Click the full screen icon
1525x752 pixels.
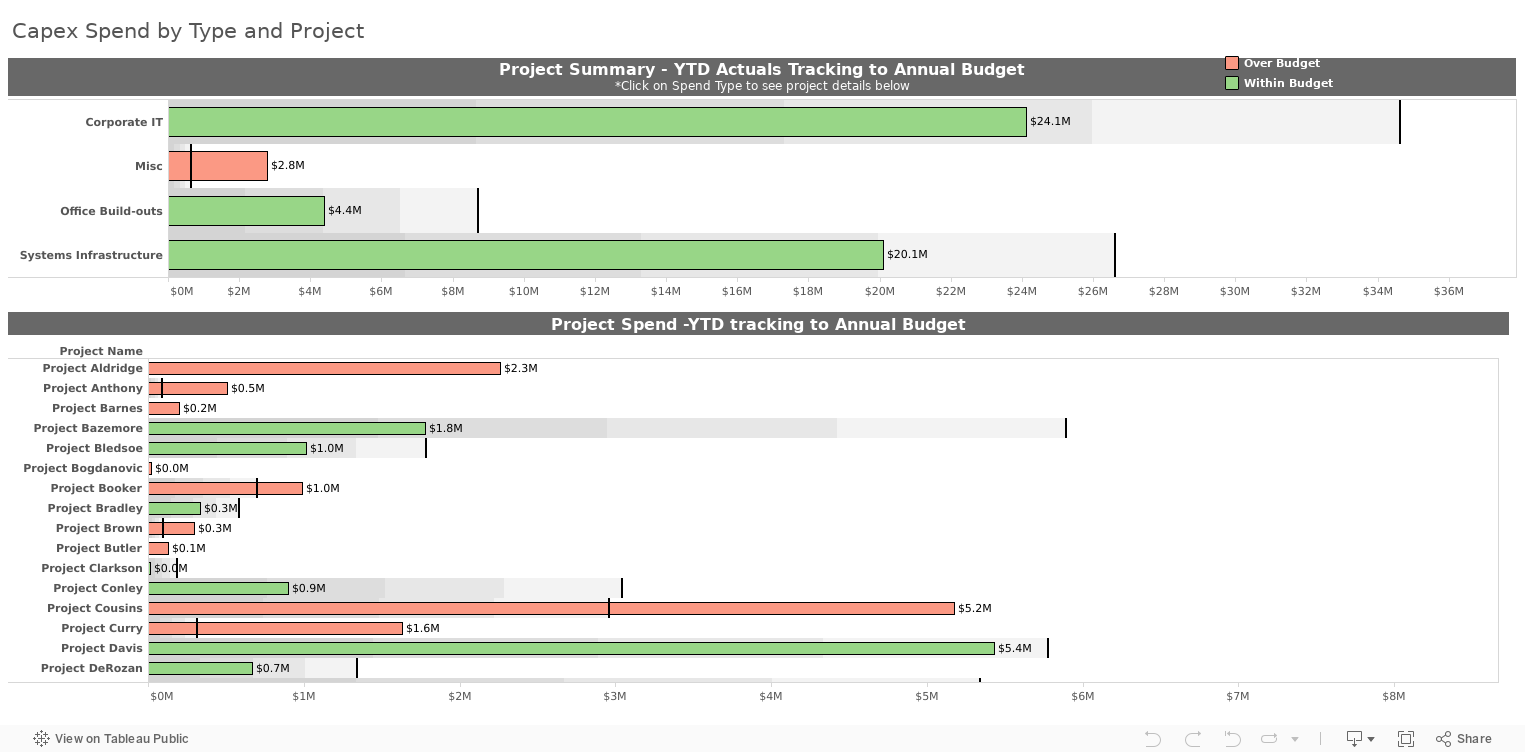1405,739
